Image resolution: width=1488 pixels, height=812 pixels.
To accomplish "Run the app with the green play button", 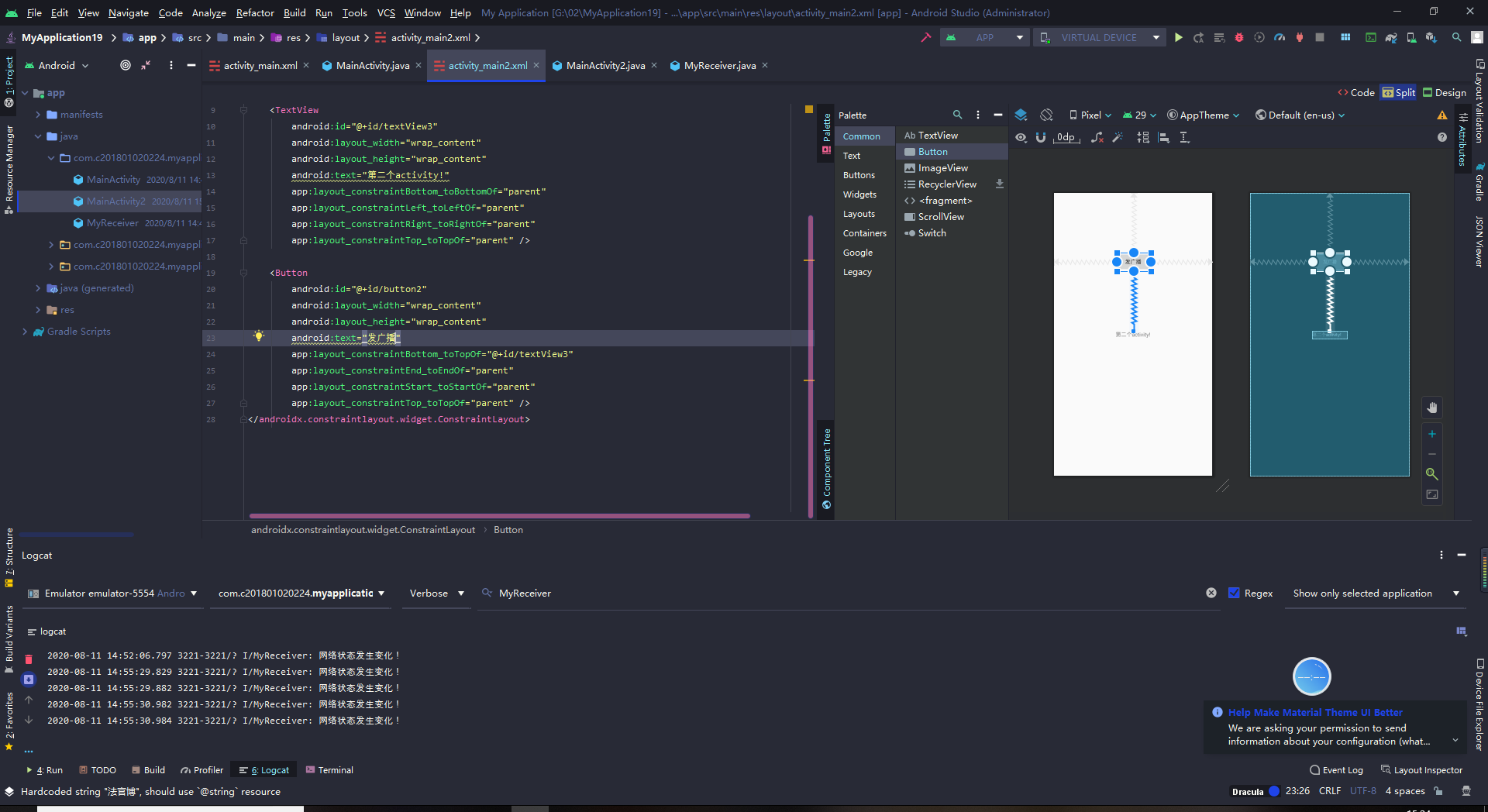I will pos(1178,37).
